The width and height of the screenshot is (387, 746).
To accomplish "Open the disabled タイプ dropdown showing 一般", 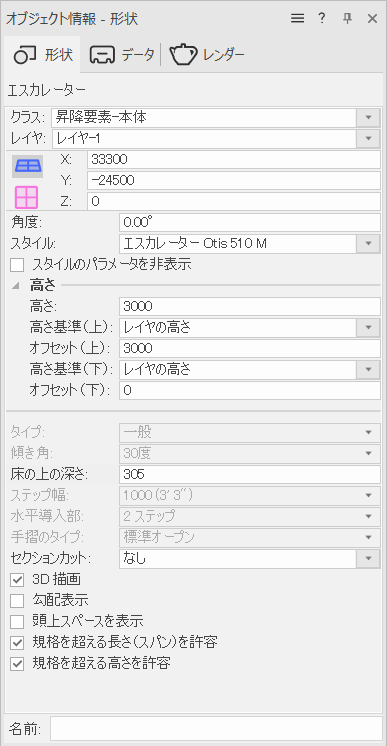I will pyautogui.click(x=249, y=432).
